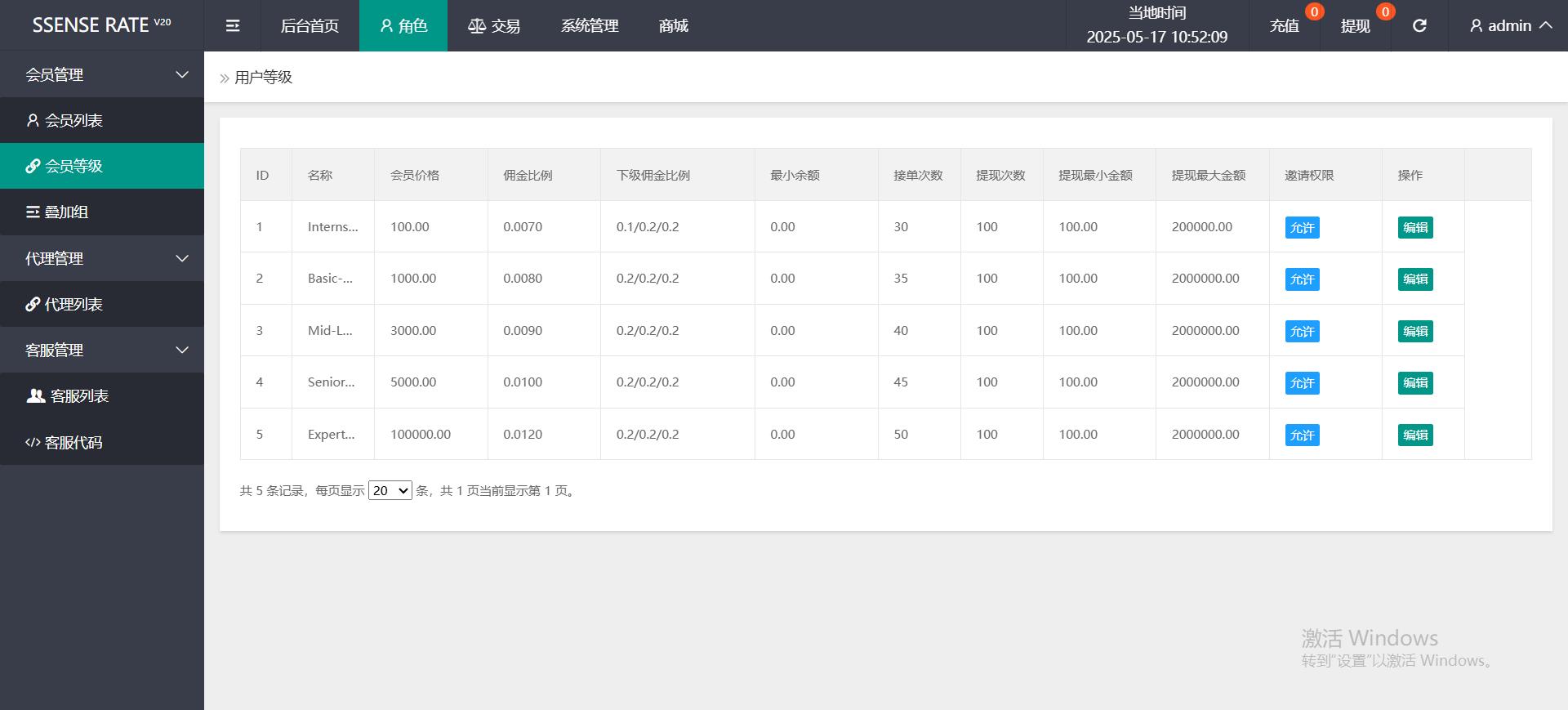This screenshot has width=1568, height=710.
Task: Click the local time display 2025-05-17
Action: pos(1157,37)
